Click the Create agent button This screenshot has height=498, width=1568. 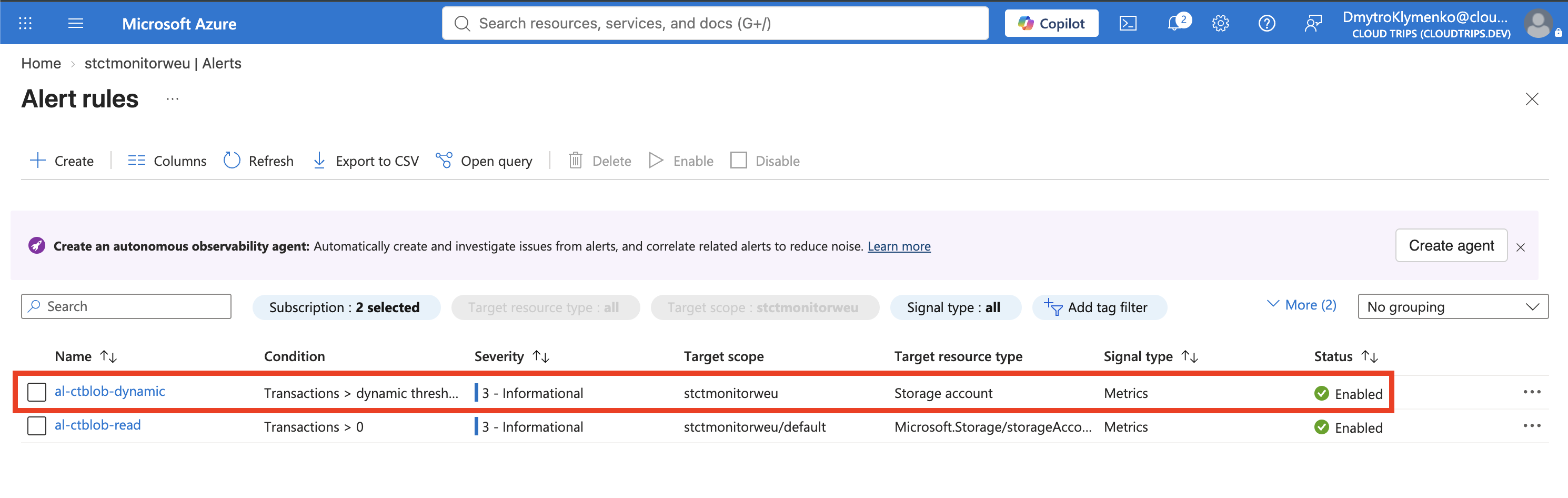[x=1451, y=245]
